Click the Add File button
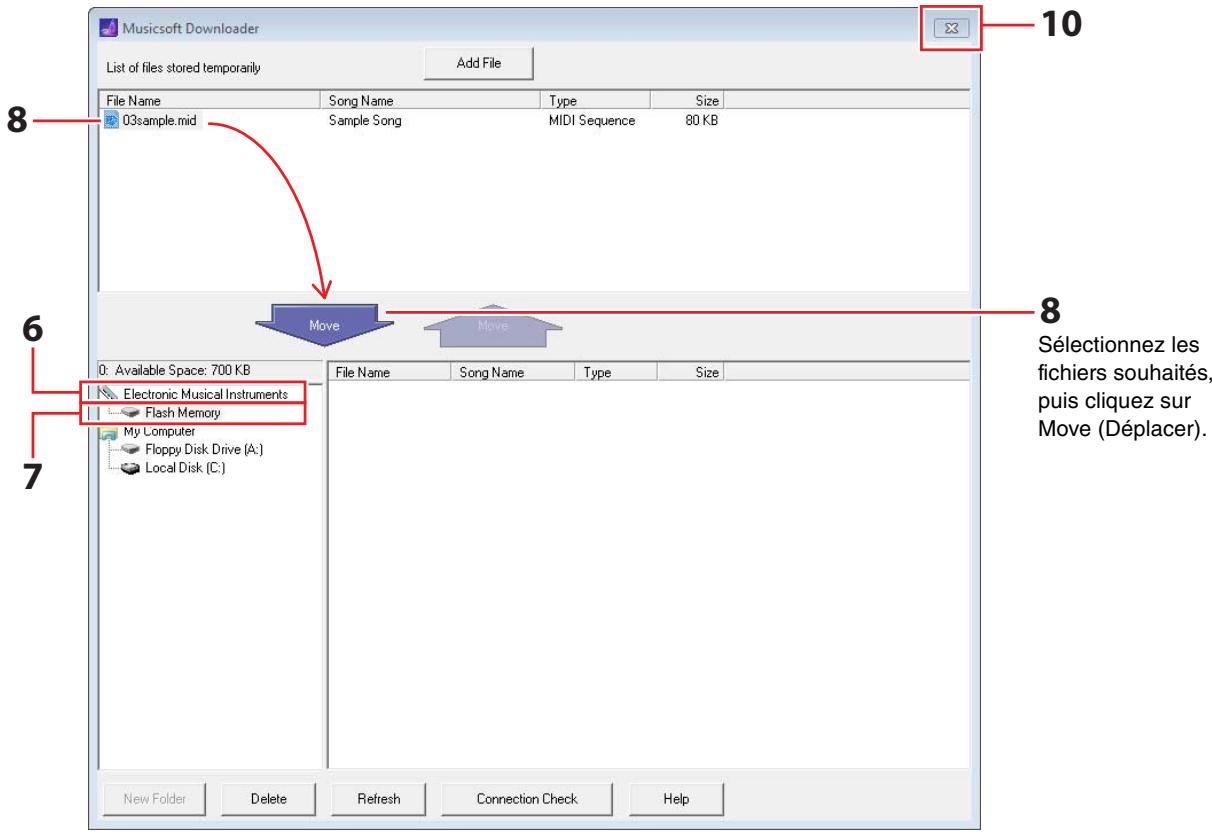 tap(478, 63)
